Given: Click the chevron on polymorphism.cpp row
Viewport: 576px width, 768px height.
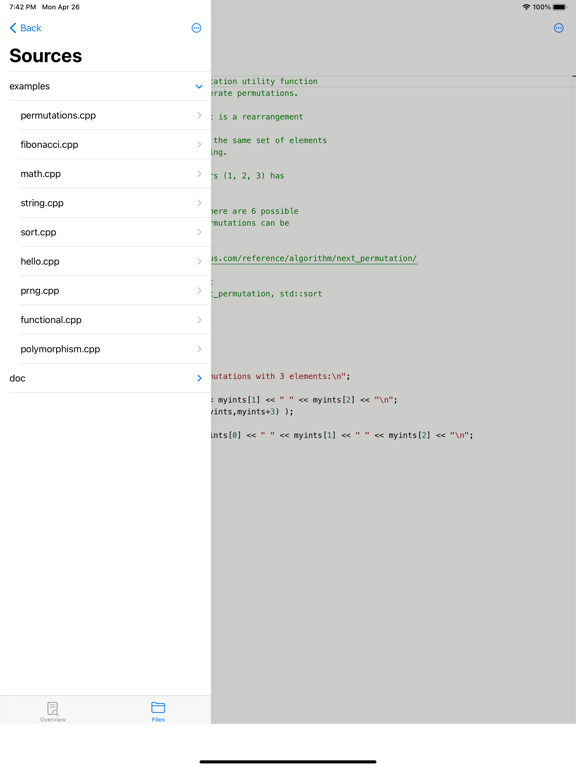Looking at the screenshot, I should pyautogui.click(x=199, y=349).
